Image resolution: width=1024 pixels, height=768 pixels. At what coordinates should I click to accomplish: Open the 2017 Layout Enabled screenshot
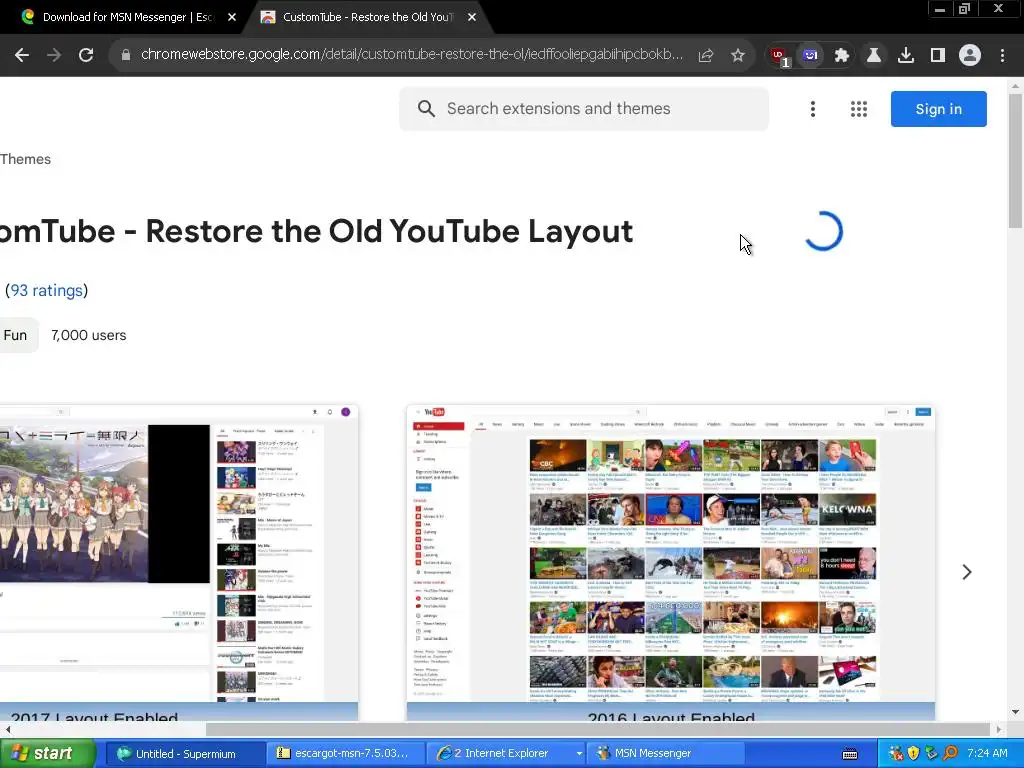click(179, 562)
